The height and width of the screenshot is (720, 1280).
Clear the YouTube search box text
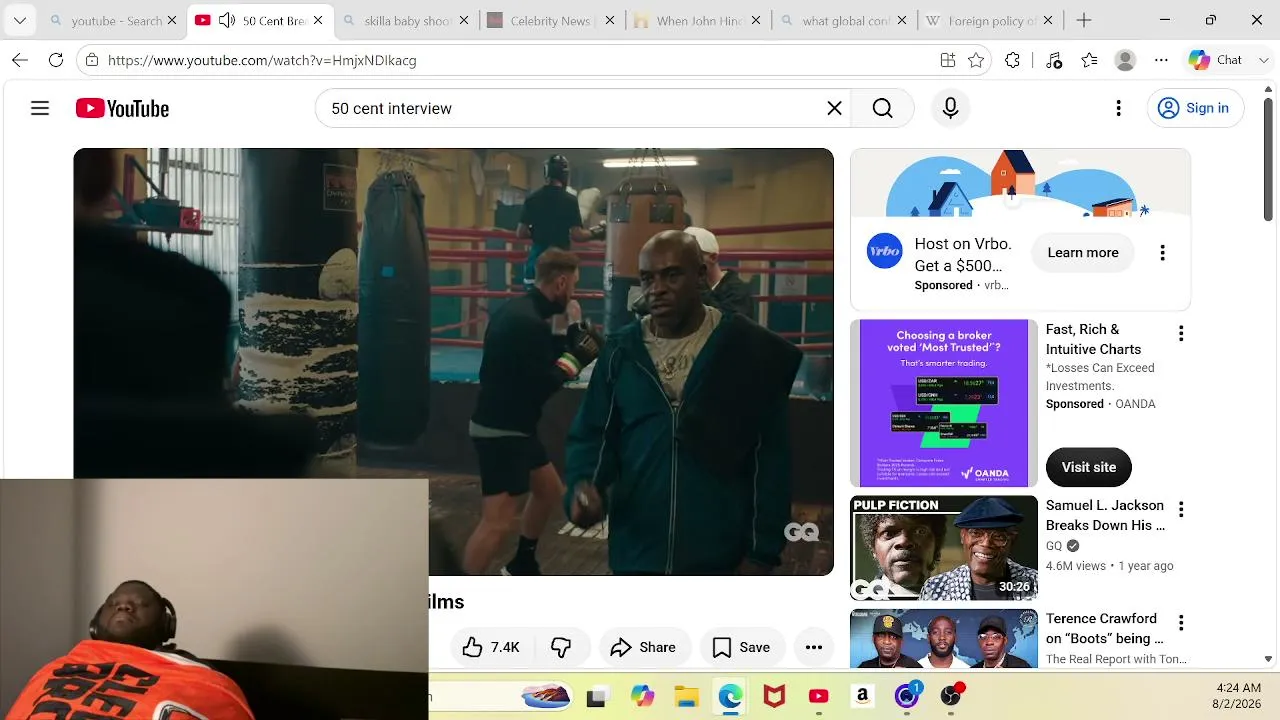834,108
